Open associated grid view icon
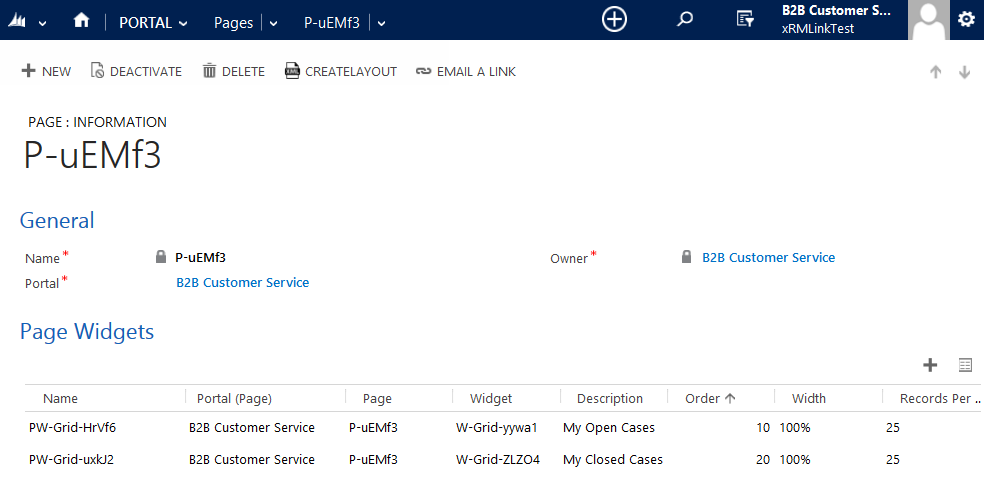The width and height of the screenshot is (984, 495). click(x=965, y=365)
